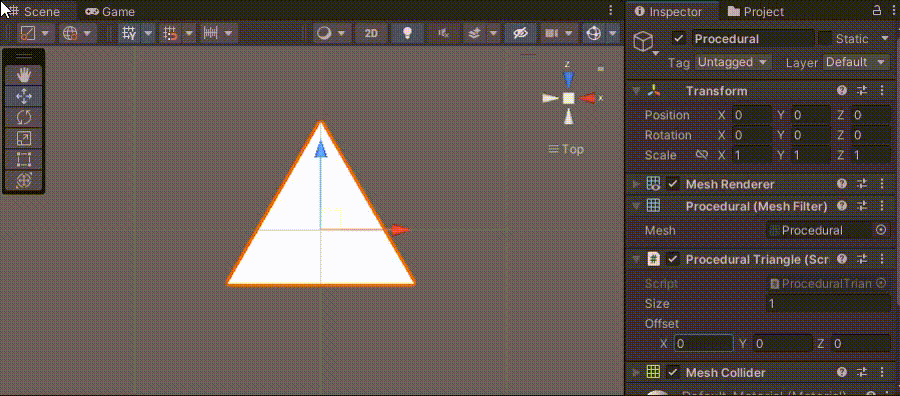900x396 pixels.
Task: Select the Rotate tool
Action: [24, 117]
